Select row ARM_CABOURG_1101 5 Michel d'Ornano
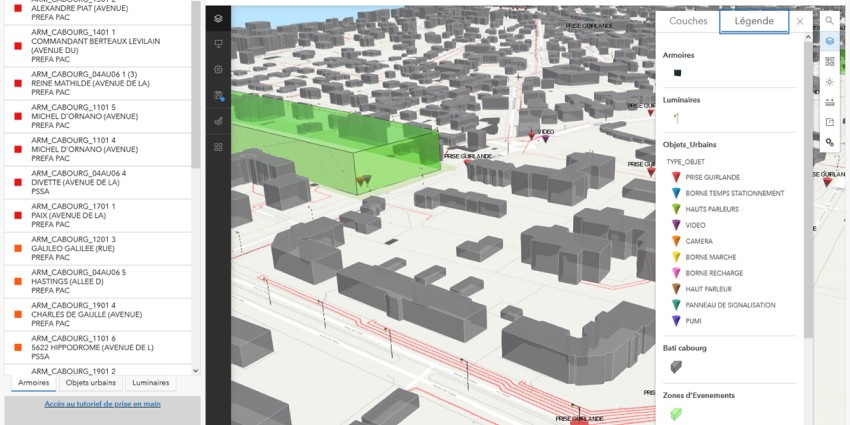Image resolution: width=850 pixels, height=425 pixels. tap(98, 117)
